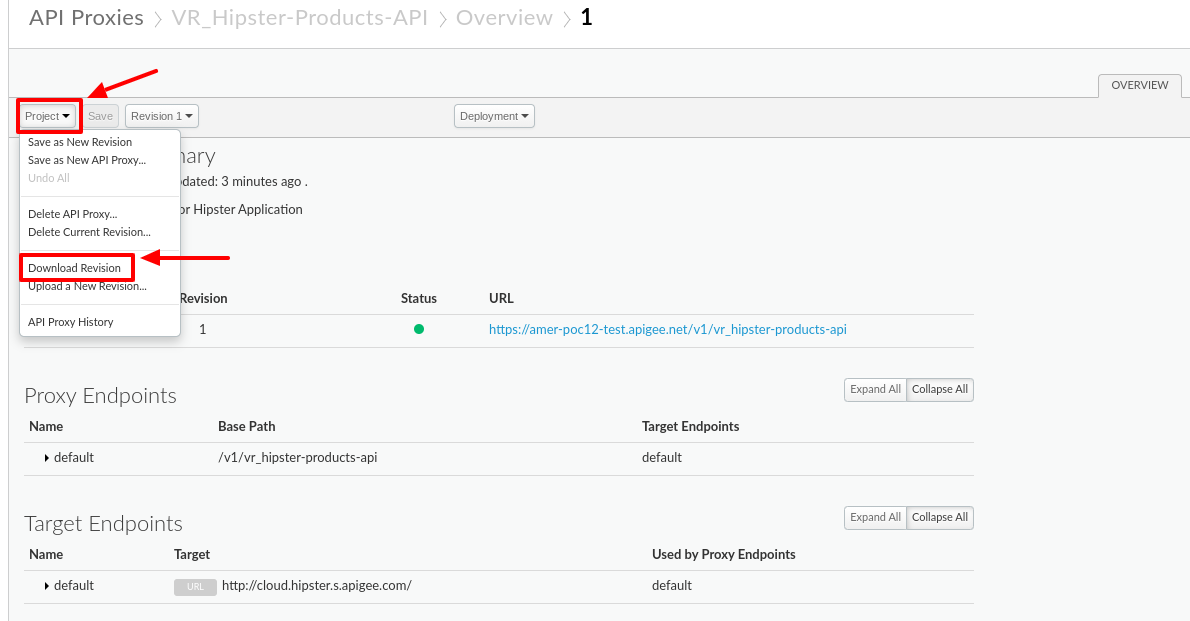Click the Status column header
This screenshot has width=1190, height=621.
[419, 298]
